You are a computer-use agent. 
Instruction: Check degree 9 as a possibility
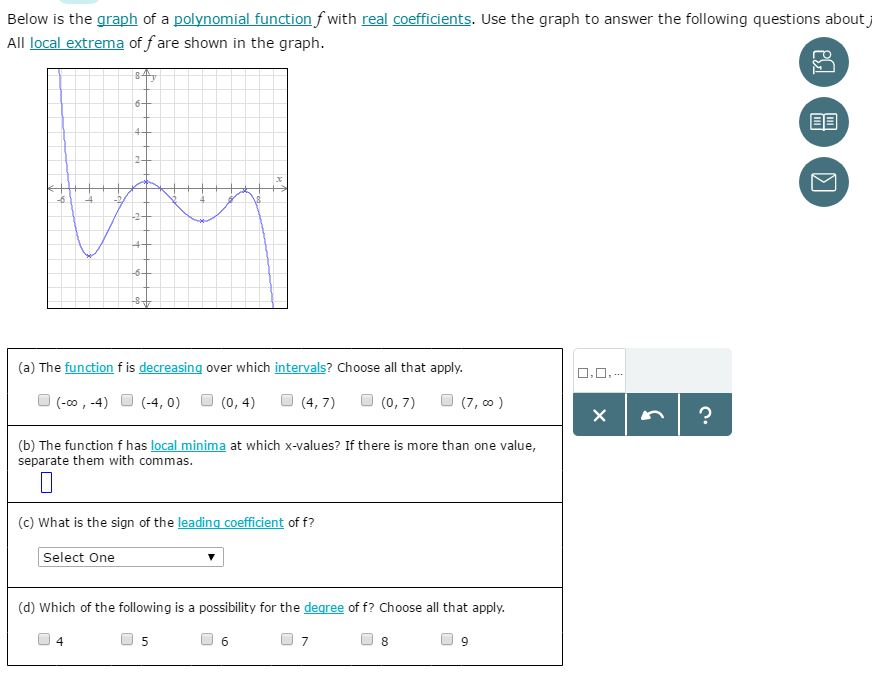click(x=447, y=638)
